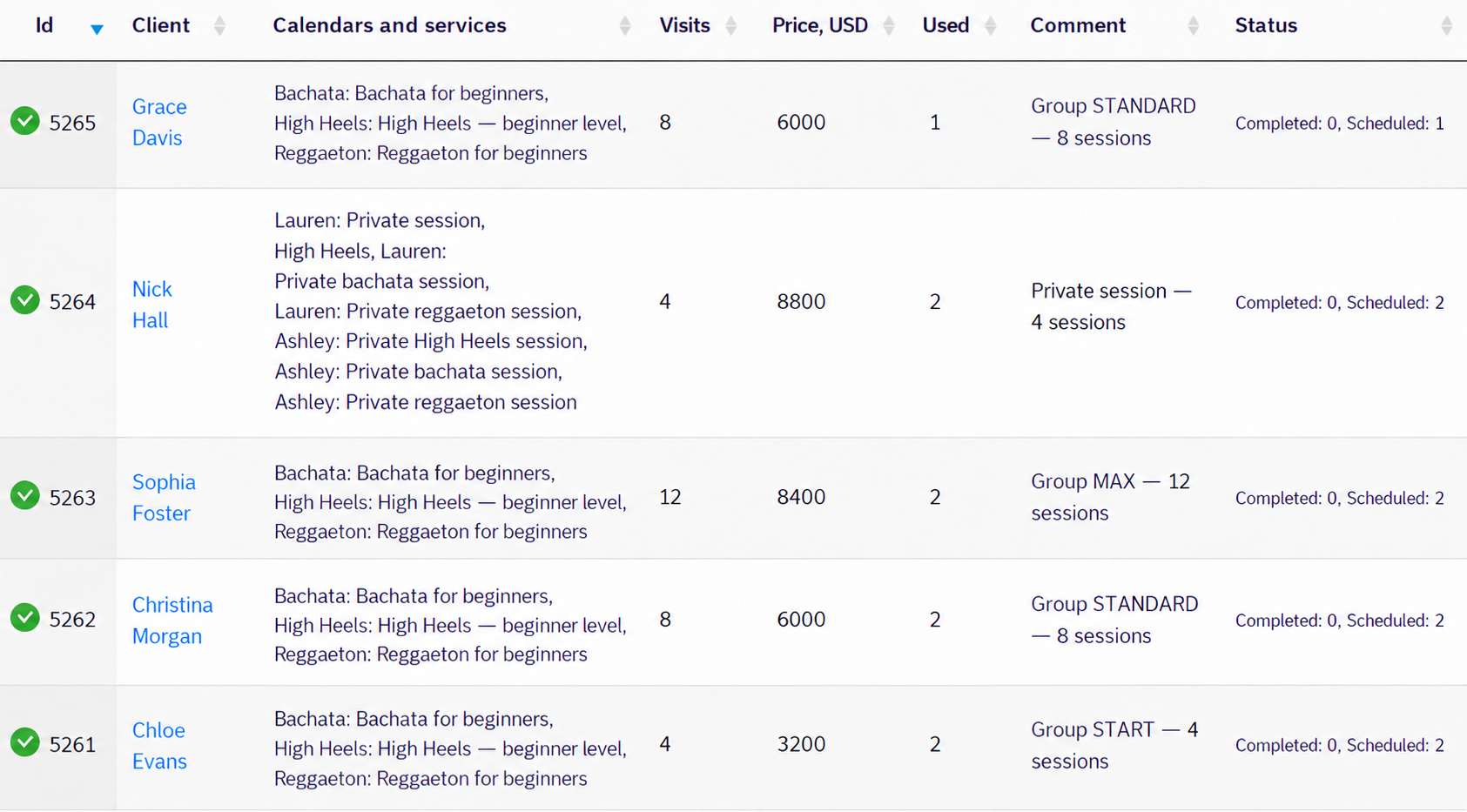Click the Client column header

(160, 25)
